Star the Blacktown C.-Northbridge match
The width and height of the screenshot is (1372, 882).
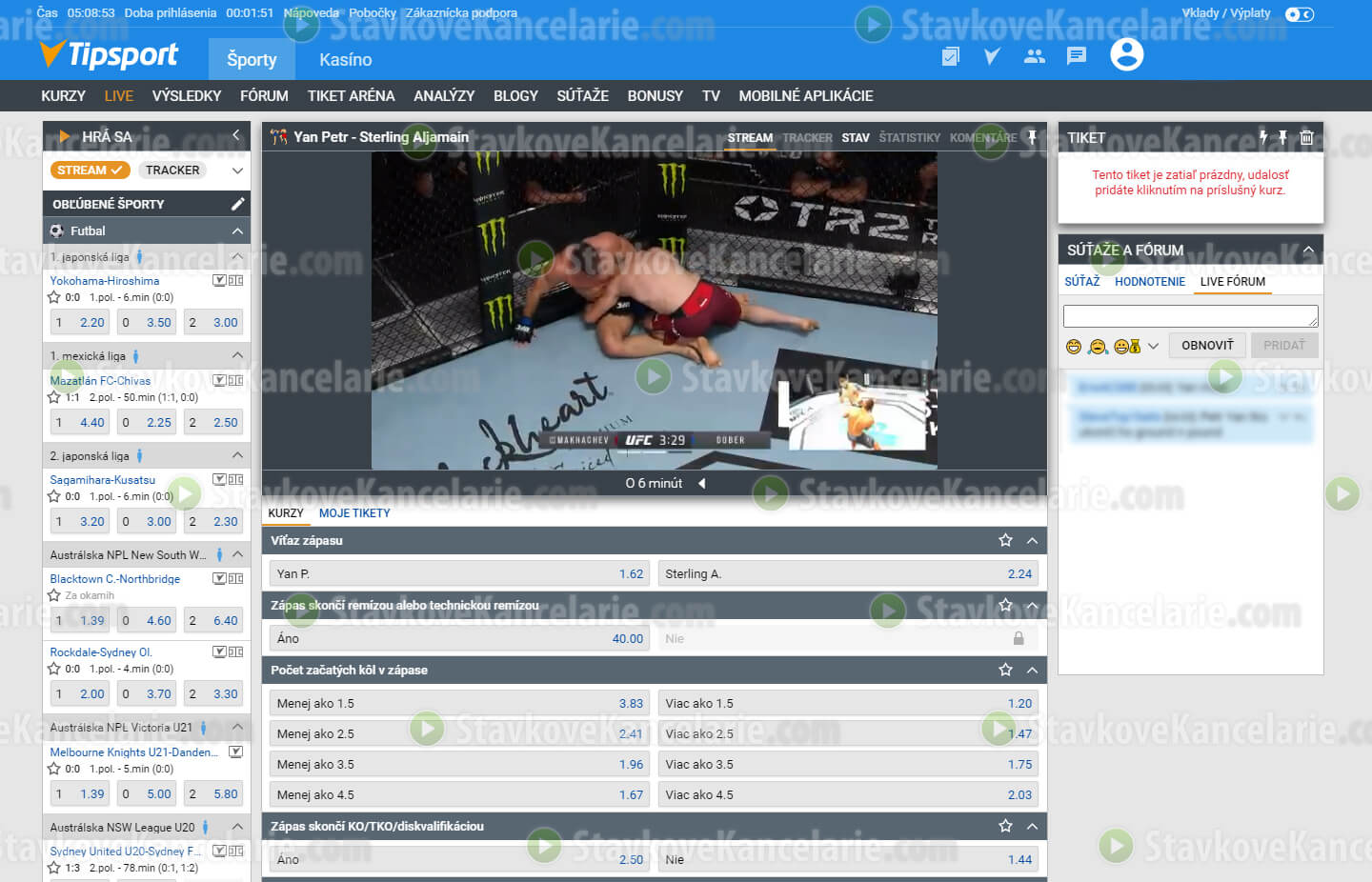[x=54, y=595]
